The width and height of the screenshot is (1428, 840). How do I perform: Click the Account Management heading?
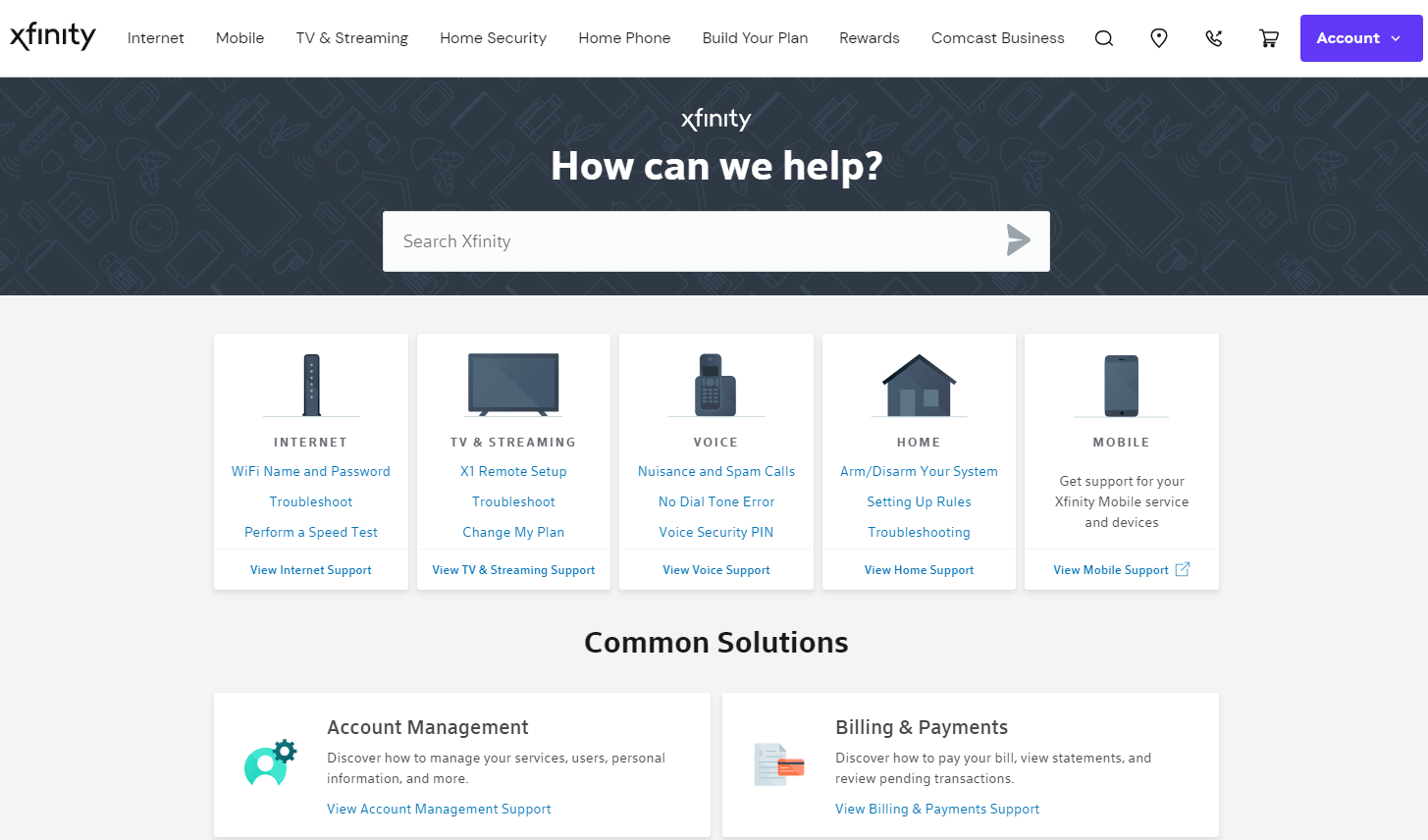click(428, 727)
